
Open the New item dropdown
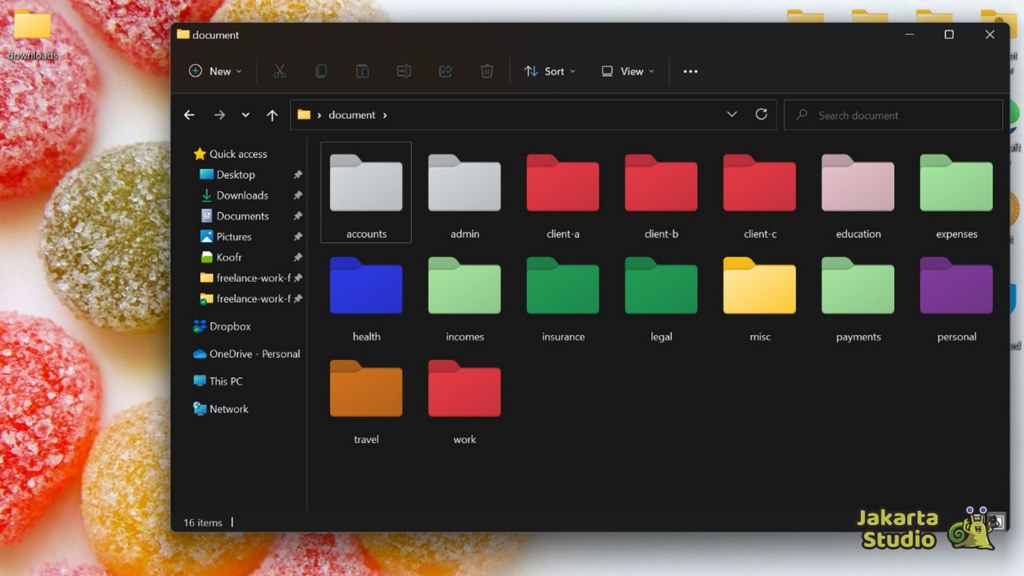pyautogui.click(x=215, y=71)
